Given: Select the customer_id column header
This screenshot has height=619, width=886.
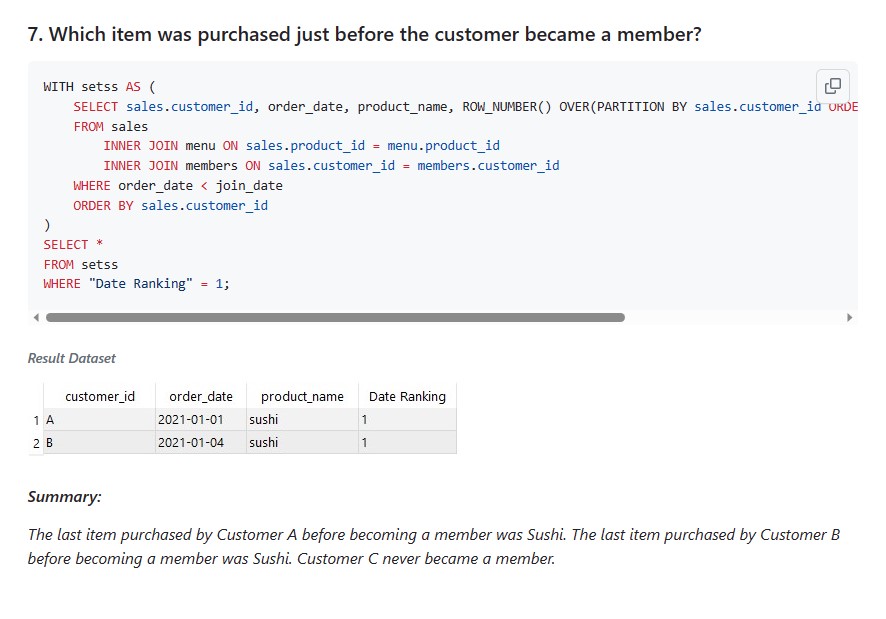Looking at the screenshot, I should tap(99, 396).
